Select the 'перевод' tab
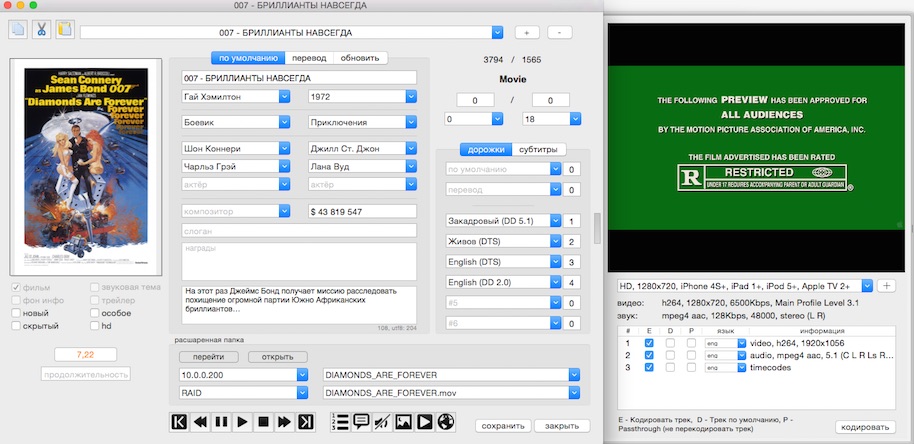Image resolution: width=914 pixels, height=444 pixels. pyautogui.click(x=310, y=58)
